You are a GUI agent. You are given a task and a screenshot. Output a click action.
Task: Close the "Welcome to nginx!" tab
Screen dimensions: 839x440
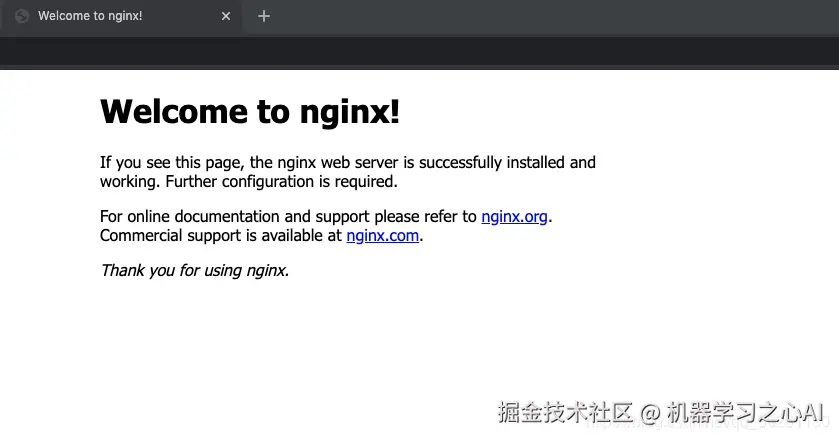coord(226,16)
